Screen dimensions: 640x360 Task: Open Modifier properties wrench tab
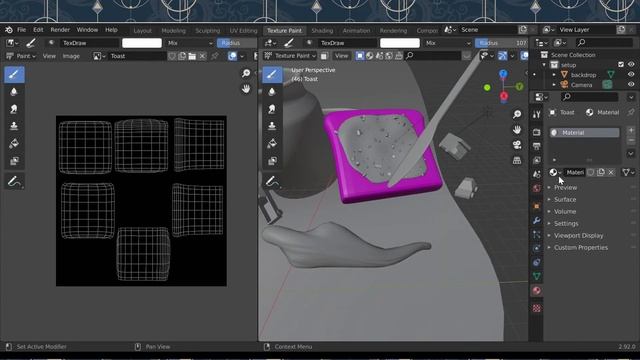point(536,221)
